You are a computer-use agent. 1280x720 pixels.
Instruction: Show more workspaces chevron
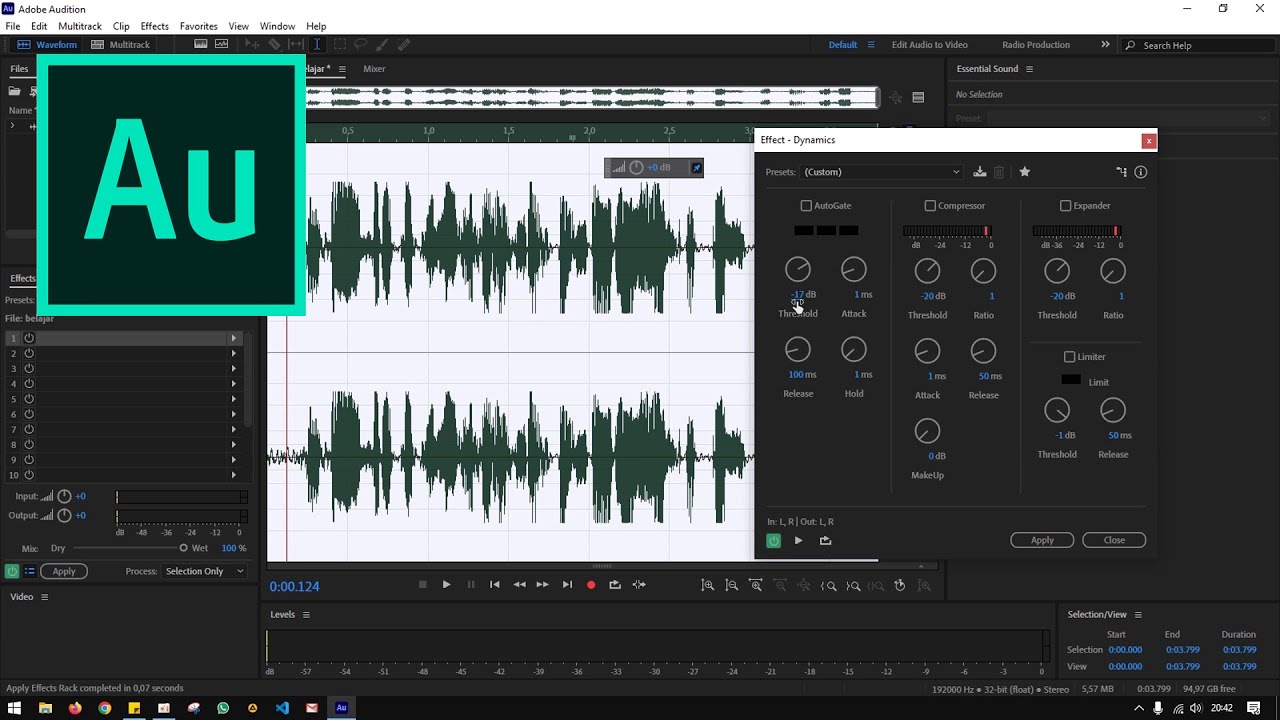coord(1105,45)
